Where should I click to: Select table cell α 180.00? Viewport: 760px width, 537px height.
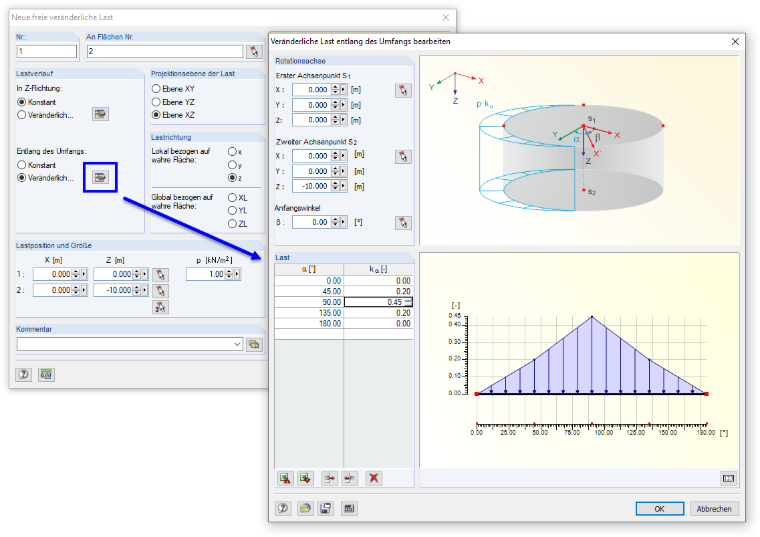point(309,323)
